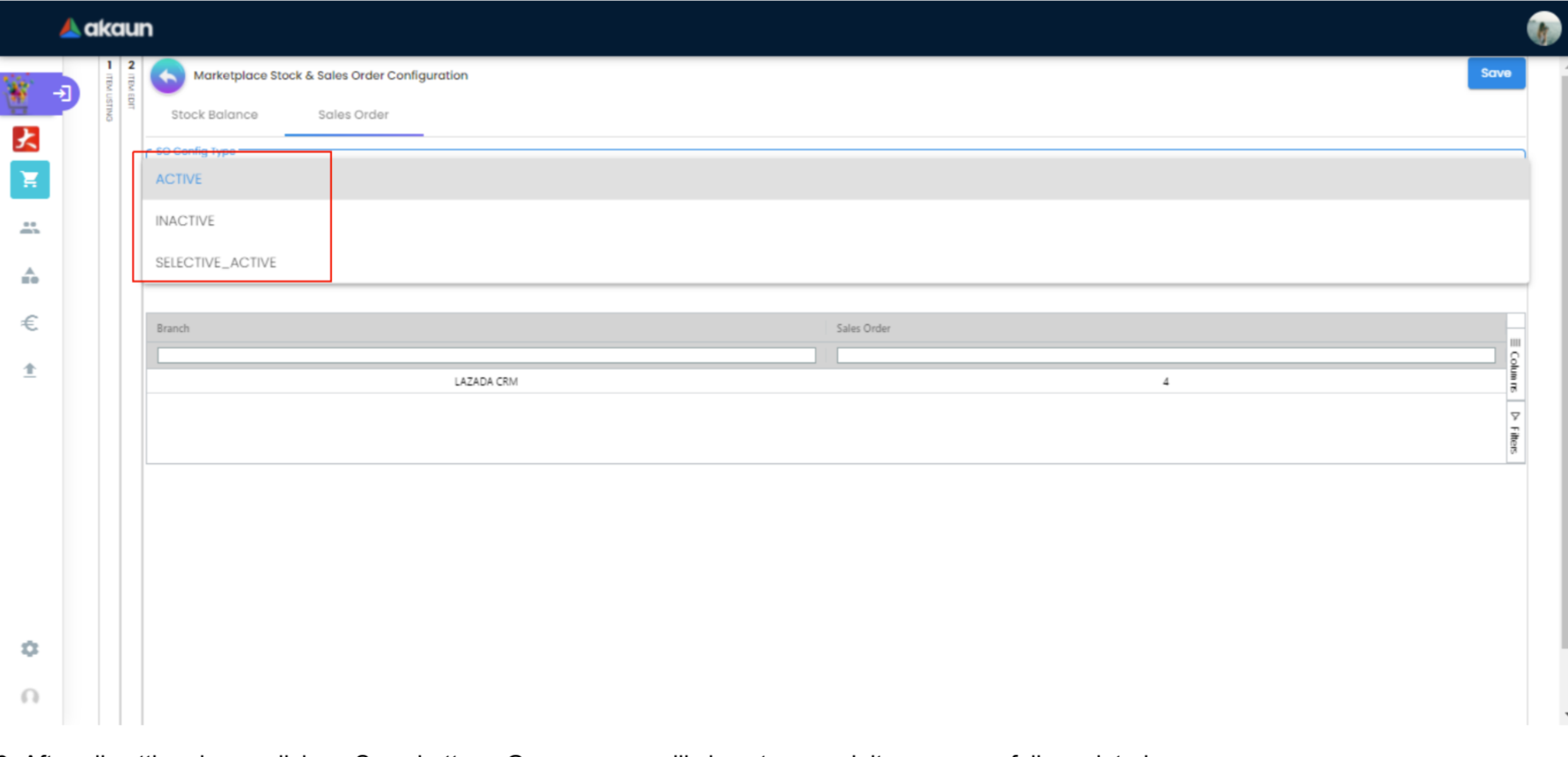The height and width of the screenshot is (757, 1568).
Task: Open the red running-figure app icon
Action: 27,139
